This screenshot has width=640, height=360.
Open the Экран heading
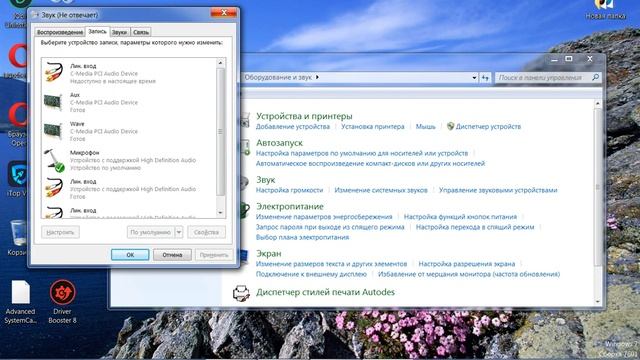pyautogui.click(x=269, y=253)
